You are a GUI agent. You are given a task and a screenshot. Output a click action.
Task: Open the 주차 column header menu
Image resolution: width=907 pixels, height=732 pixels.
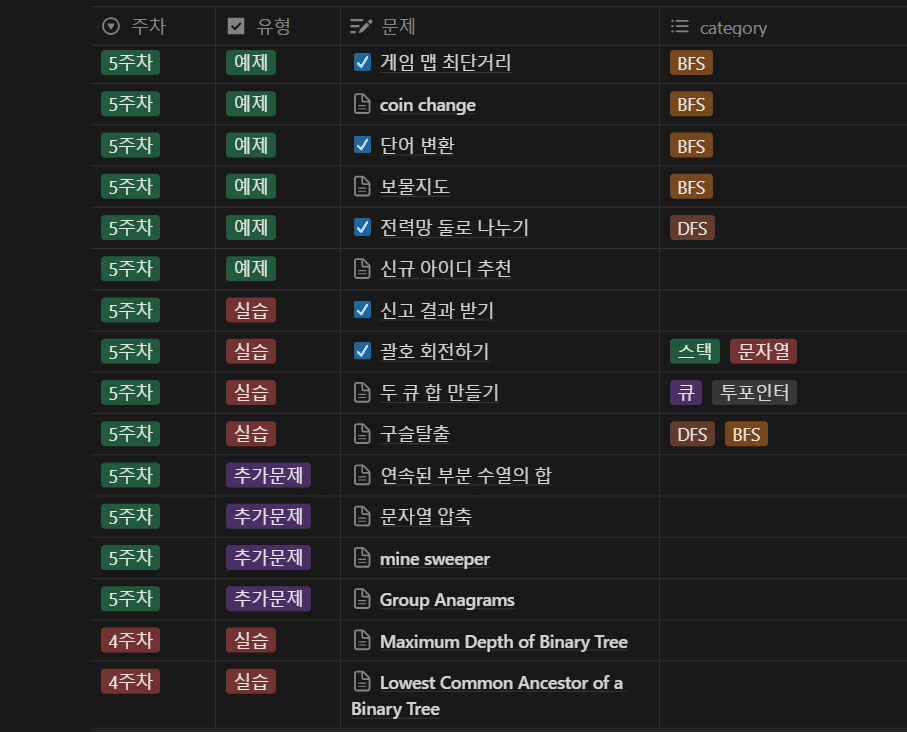tap(153, 26)
